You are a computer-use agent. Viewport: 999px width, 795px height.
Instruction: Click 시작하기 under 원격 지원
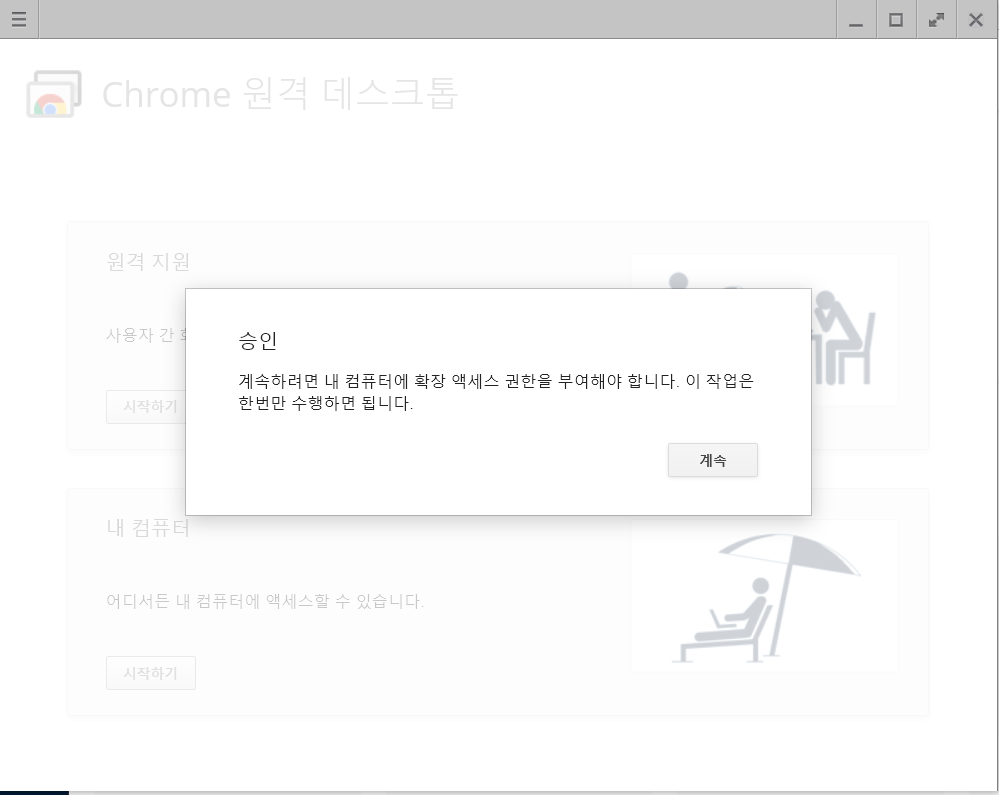(x=146, y=406)
